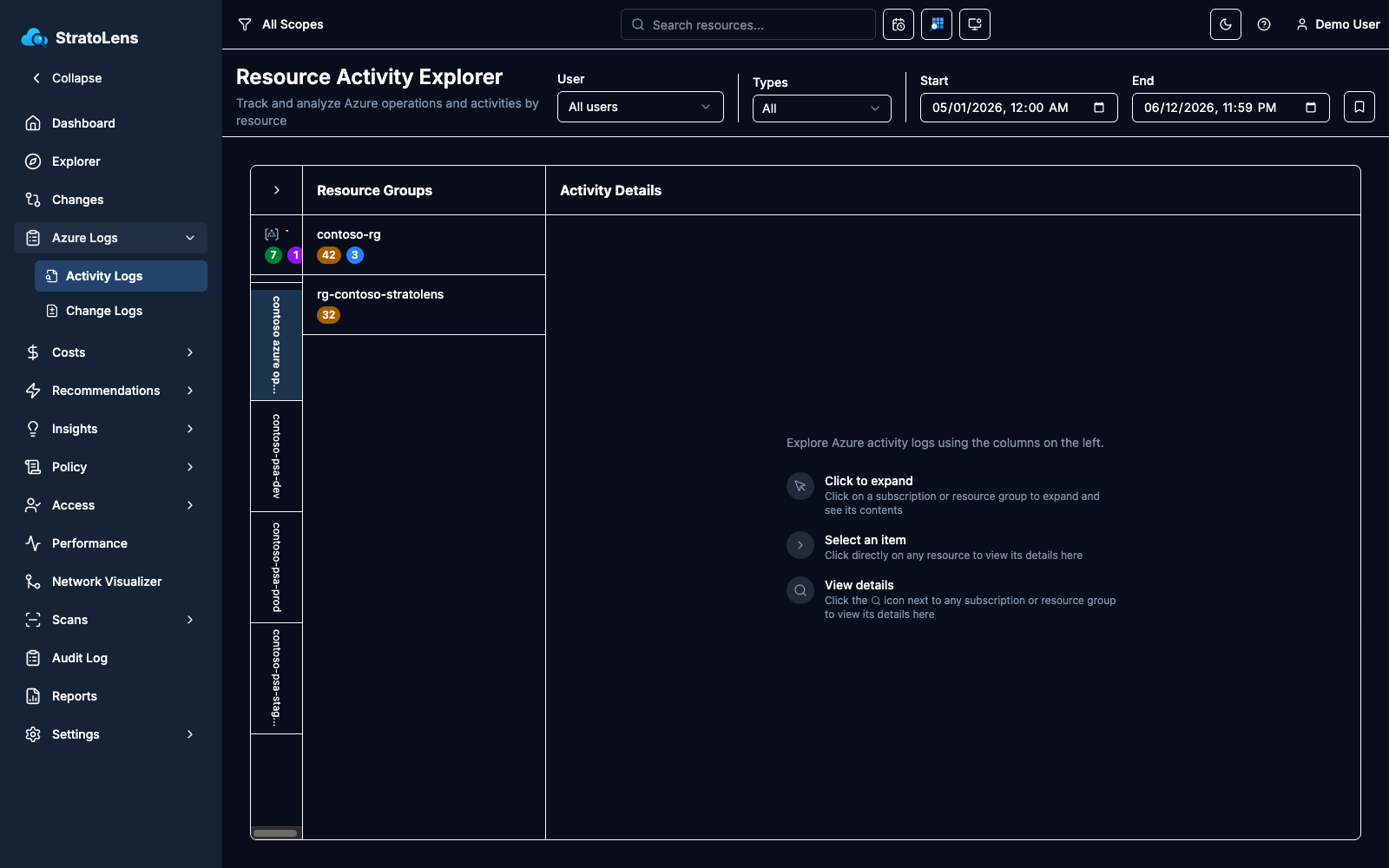Open the User dropdown showing All users

click(x=641, y=107)
